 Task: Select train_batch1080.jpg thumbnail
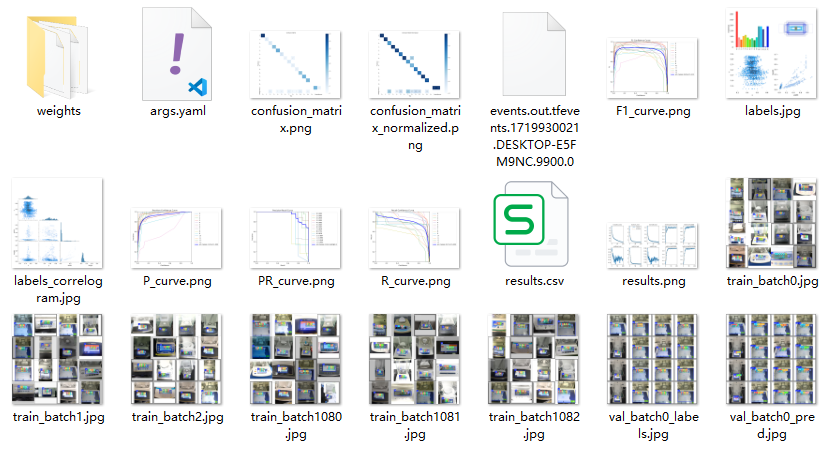pos(295,359)
